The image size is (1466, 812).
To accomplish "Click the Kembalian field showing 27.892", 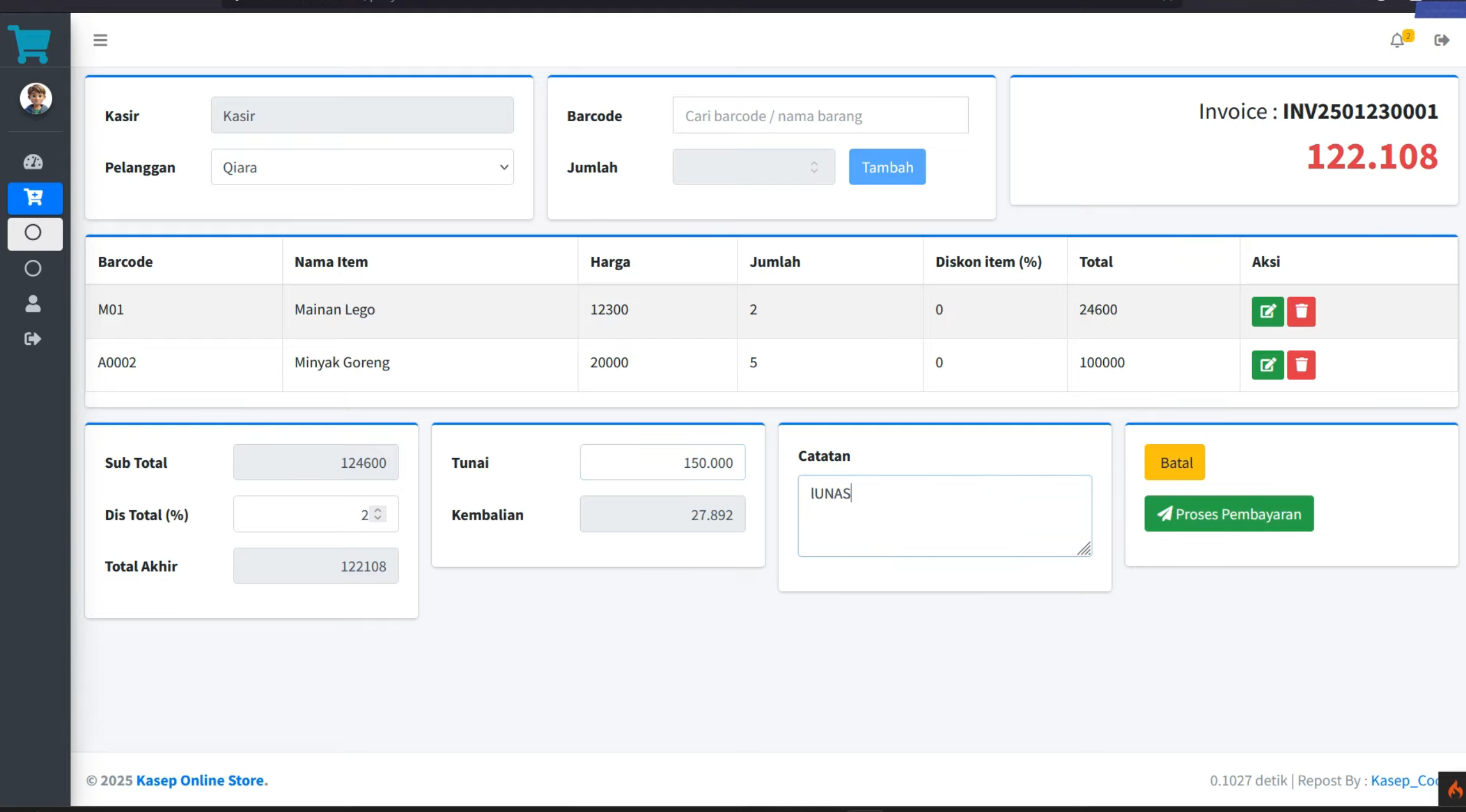I will tap(662, 514).
